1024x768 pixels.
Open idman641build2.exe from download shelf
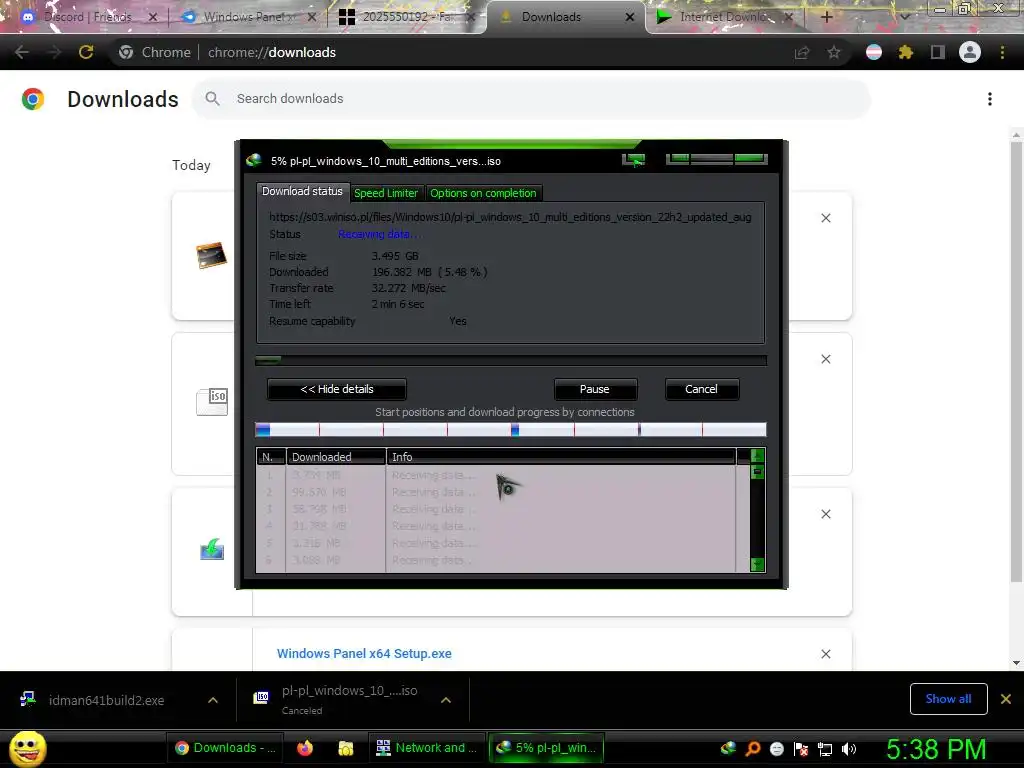click(106, 700)
